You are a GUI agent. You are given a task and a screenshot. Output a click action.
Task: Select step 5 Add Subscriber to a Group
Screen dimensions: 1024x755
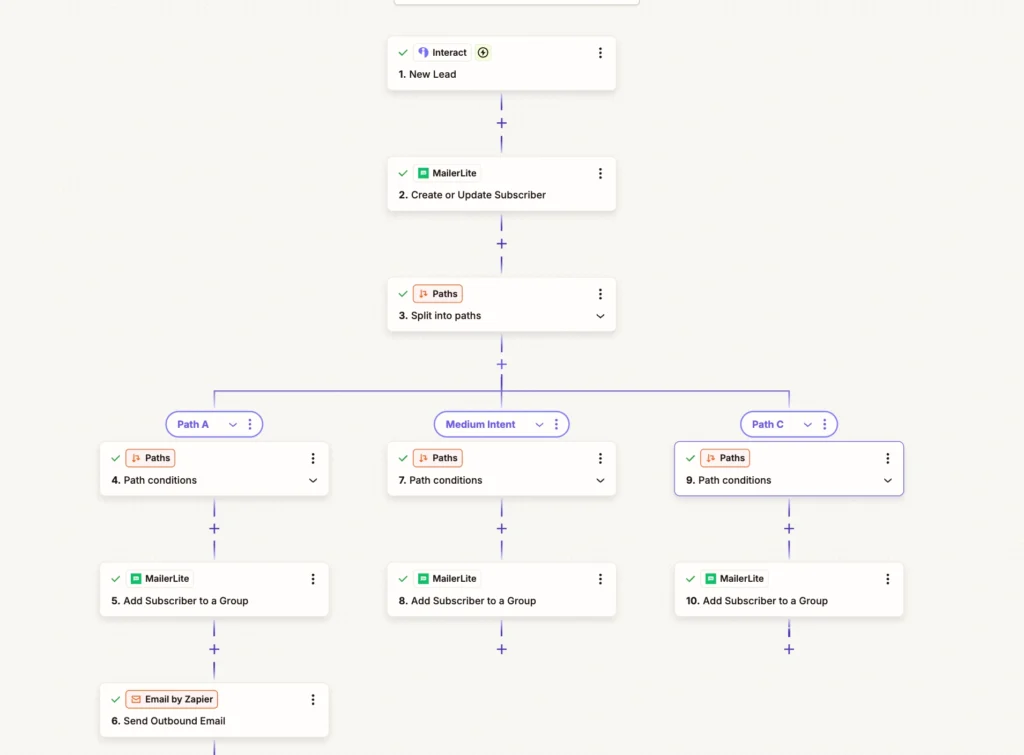[x=214, y=590]
